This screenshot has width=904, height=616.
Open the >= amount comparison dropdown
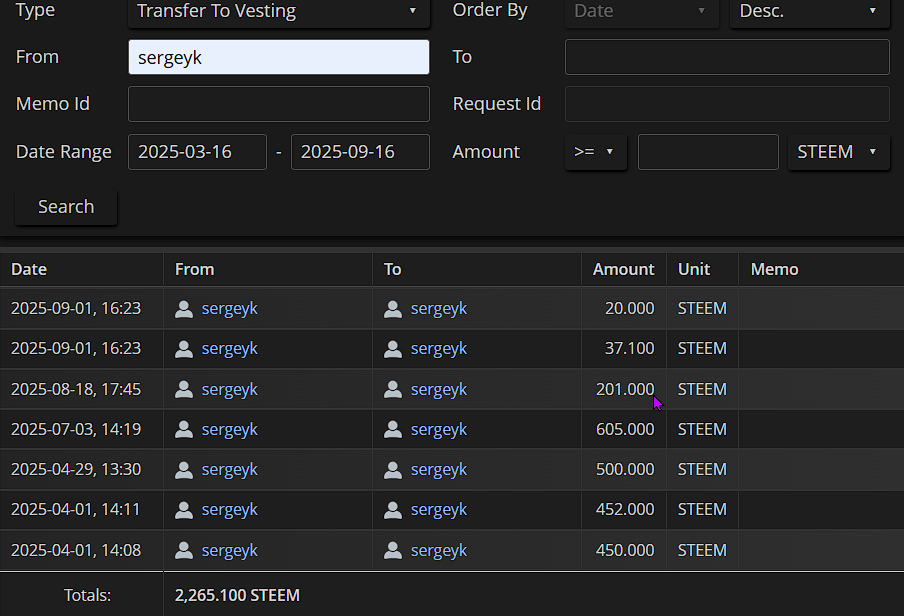(596, 152)
